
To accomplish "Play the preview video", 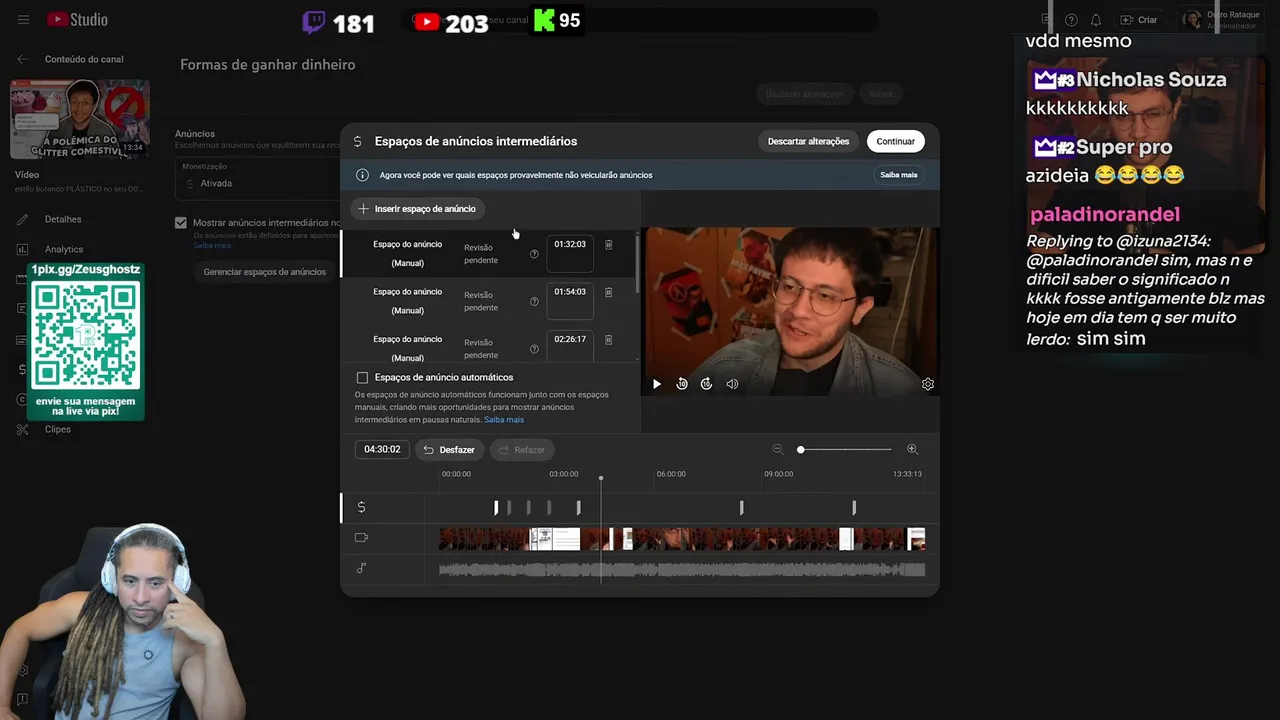I will (x=657, y=384).
